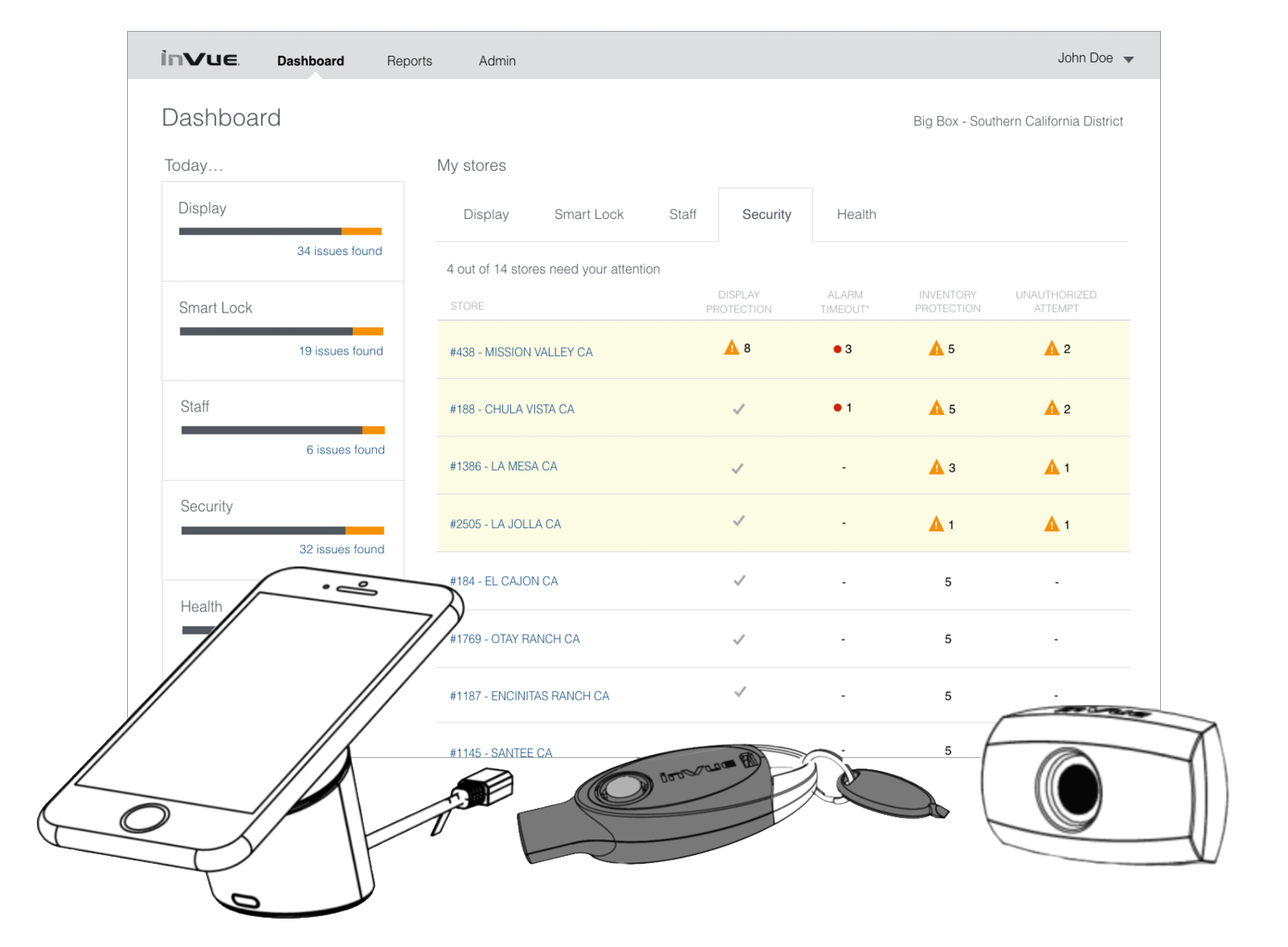This screenshot has width=1288, height=947.
Task: Click El Cajon inventory protection value 5
Action: pyautogui.click(x=948, y=582)
